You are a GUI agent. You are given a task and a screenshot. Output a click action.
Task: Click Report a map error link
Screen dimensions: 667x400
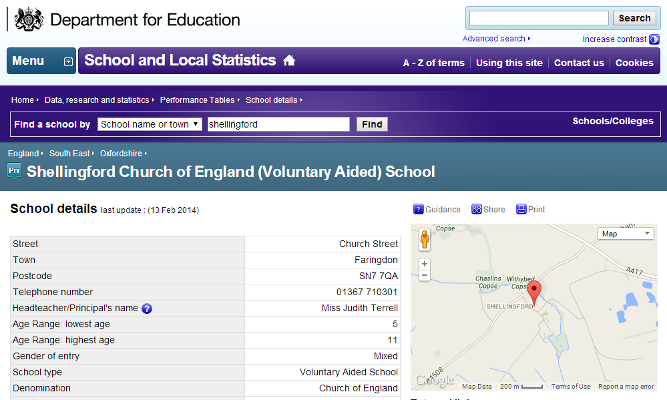[626, 386]
